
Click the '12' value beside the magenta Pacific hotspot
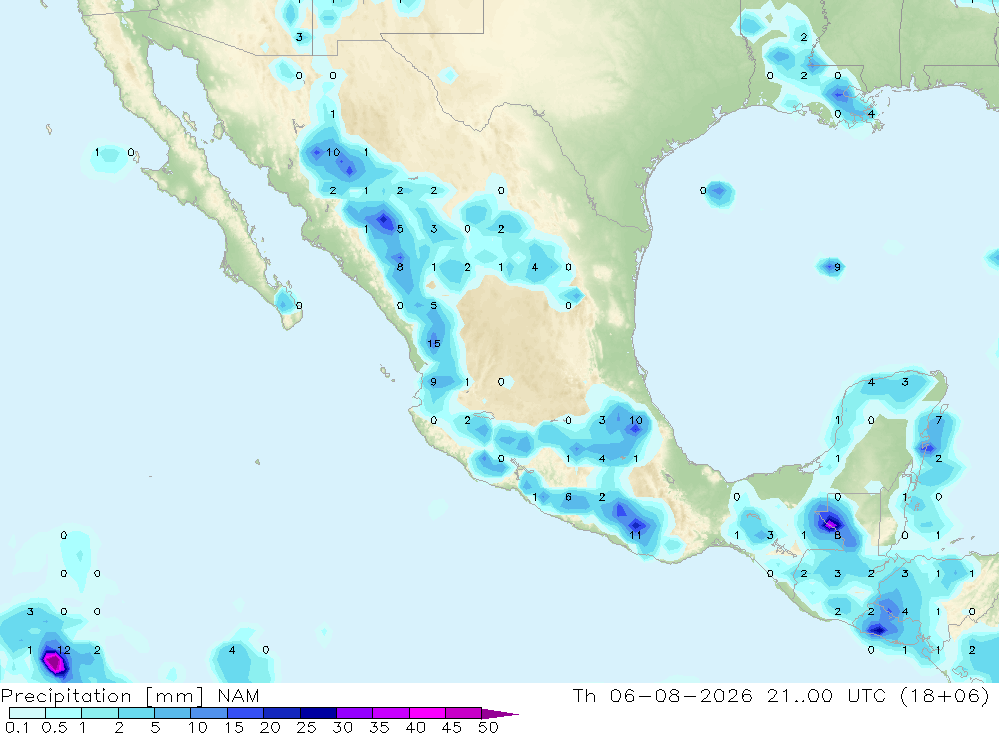(64, 650)
